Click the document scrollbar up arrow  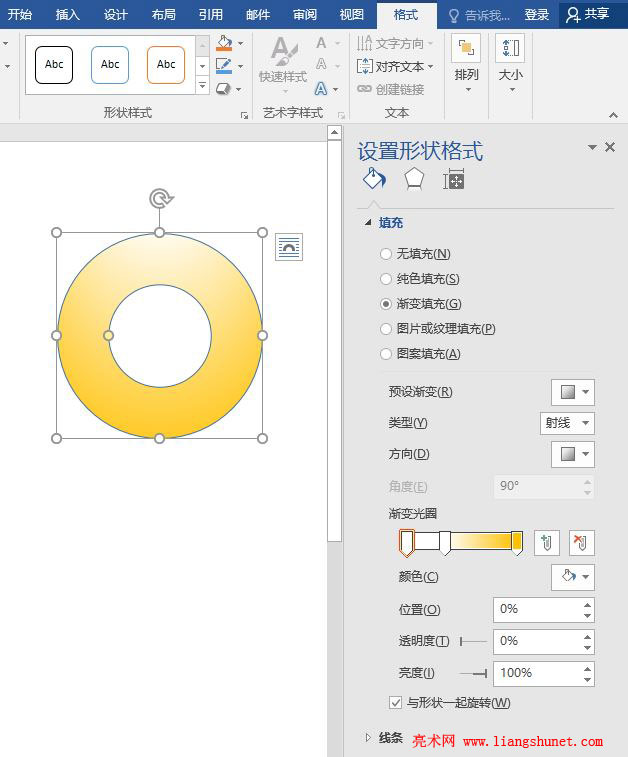pyautogui.click(x=334, y=132)
